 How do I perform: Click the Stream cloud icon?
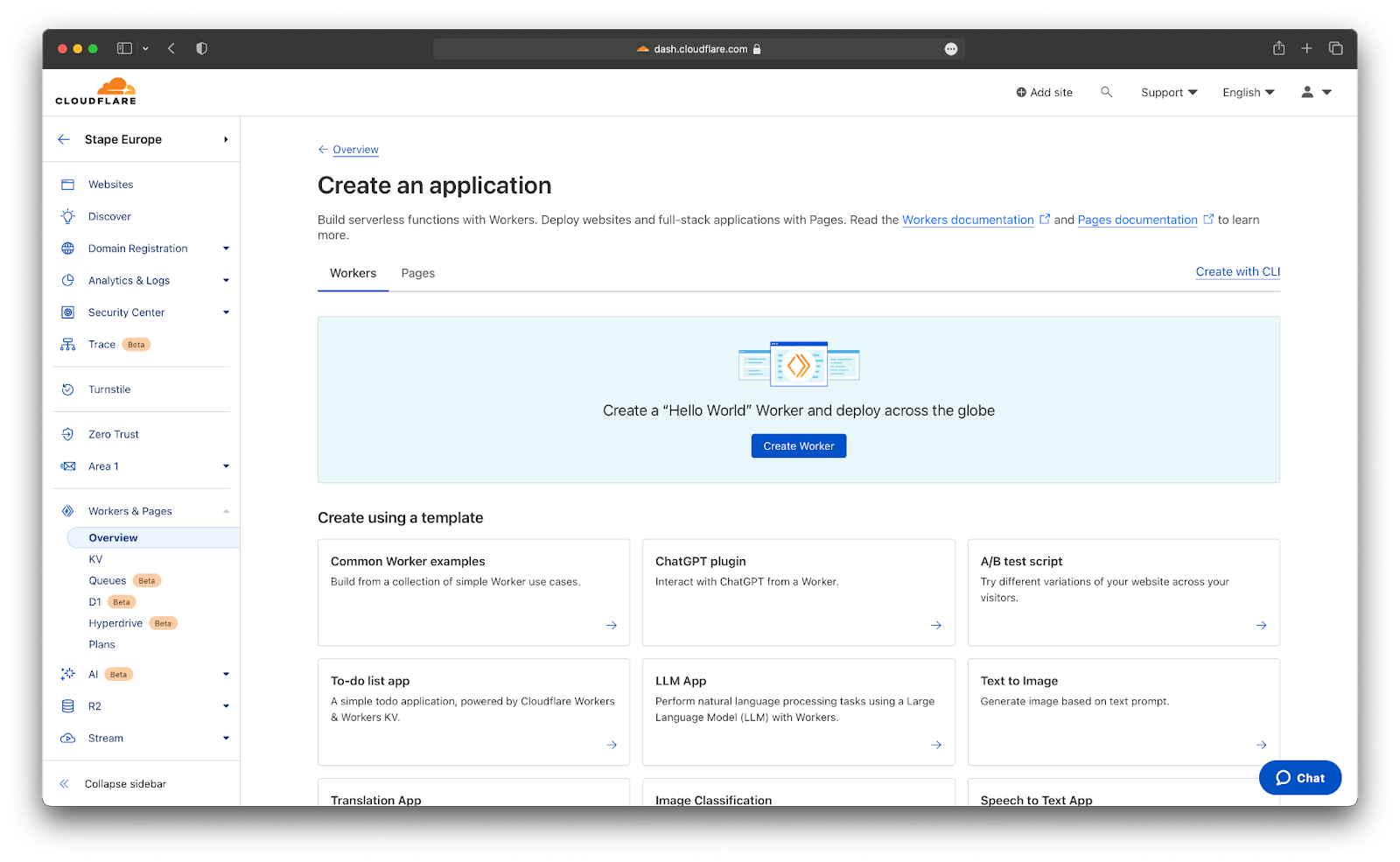(x=67, y=739)
